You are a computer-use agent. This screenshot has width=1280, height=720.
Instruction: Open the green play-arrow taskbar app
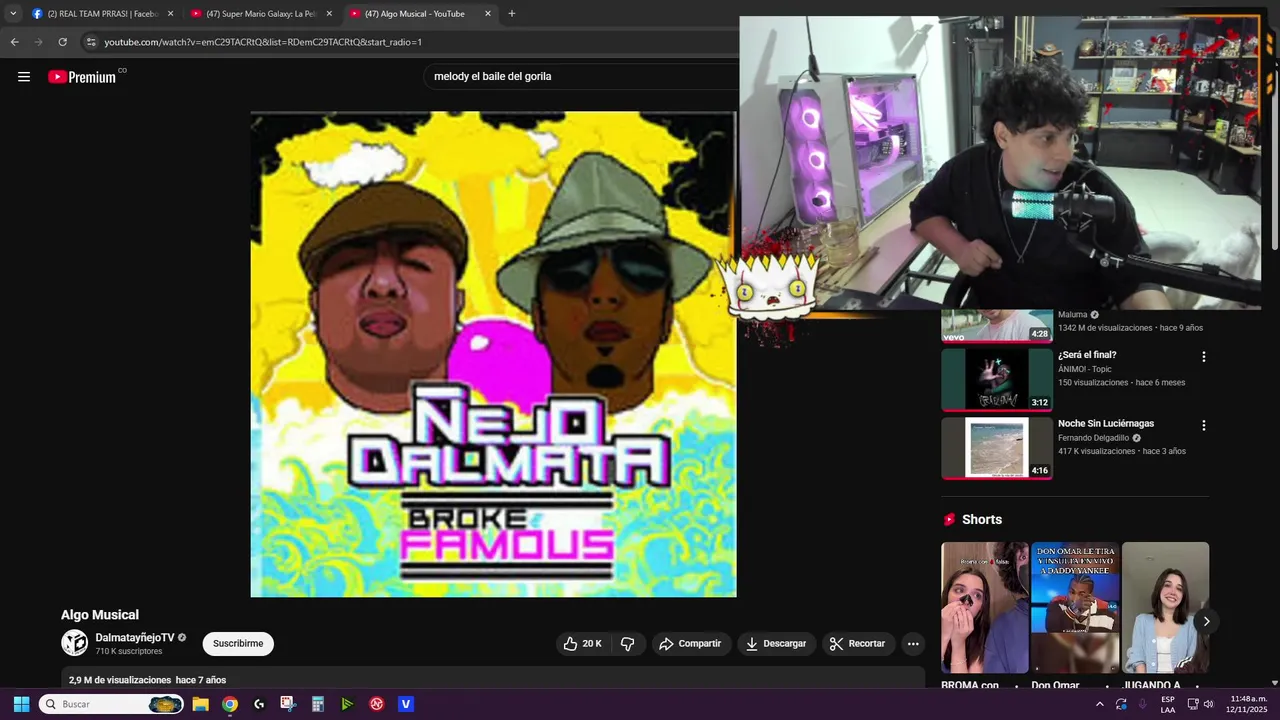[347, 704]
